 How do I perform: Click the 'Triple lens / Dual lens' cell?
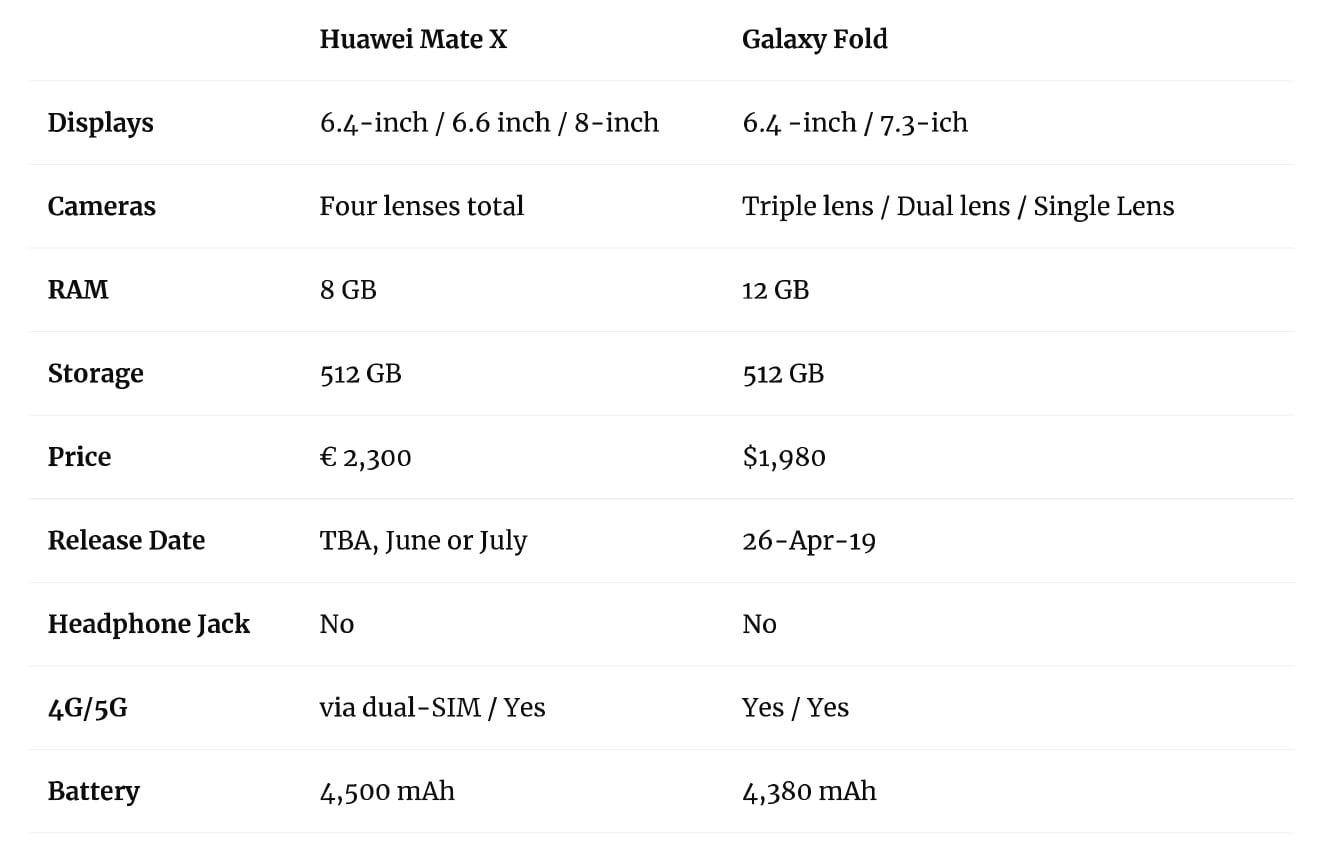[957, 206]
